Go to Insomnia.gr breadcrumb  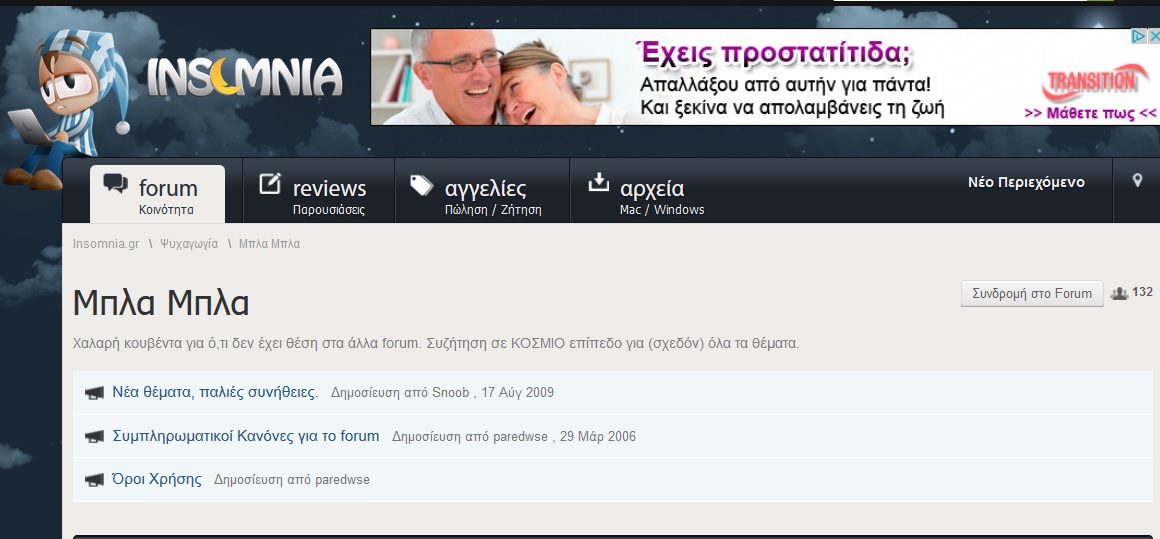coord(106,244)
